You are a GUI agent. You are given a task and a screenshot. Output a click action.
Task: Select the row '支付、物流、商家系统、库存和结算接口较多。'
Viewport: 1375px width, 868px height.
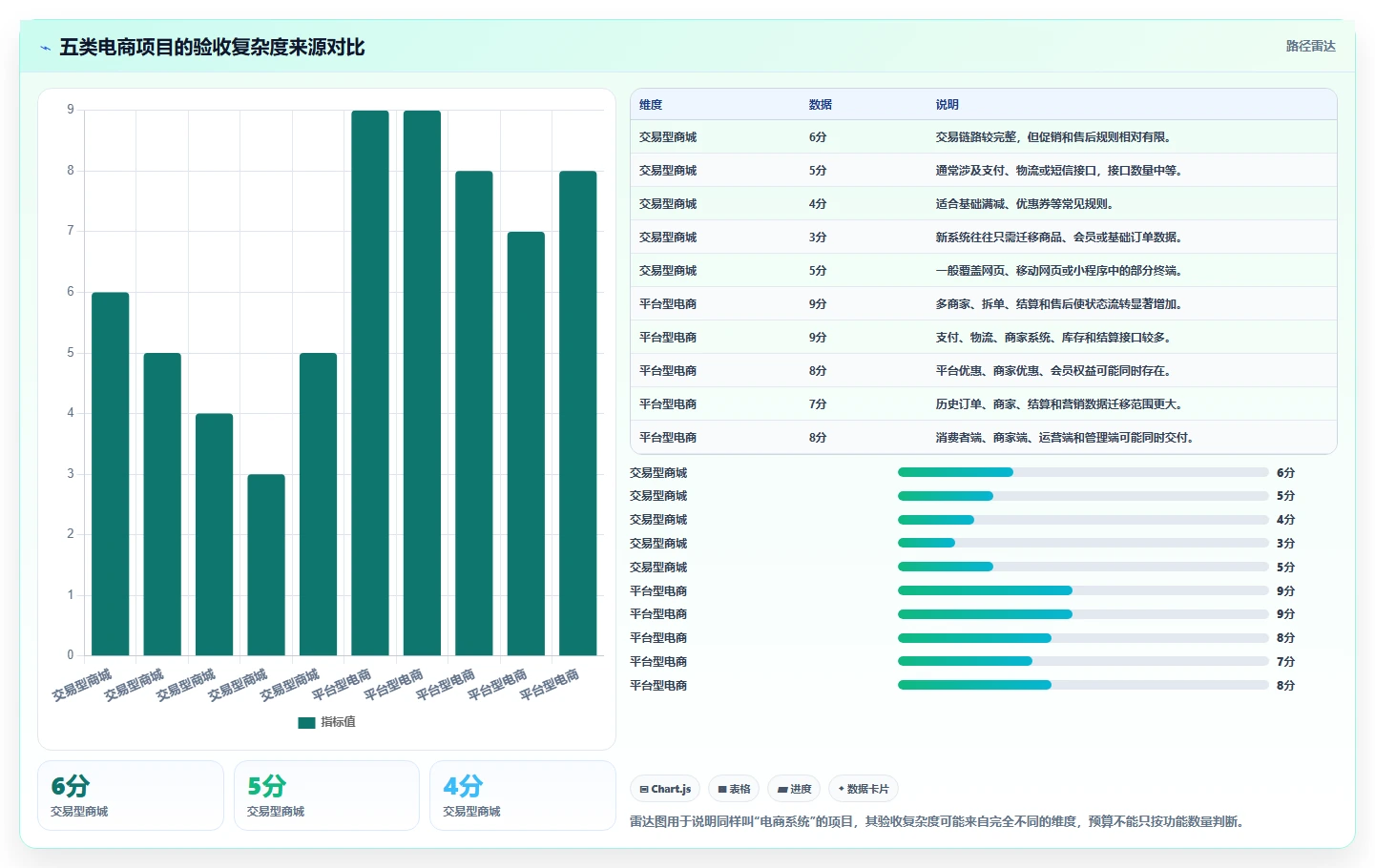(983, 338)
